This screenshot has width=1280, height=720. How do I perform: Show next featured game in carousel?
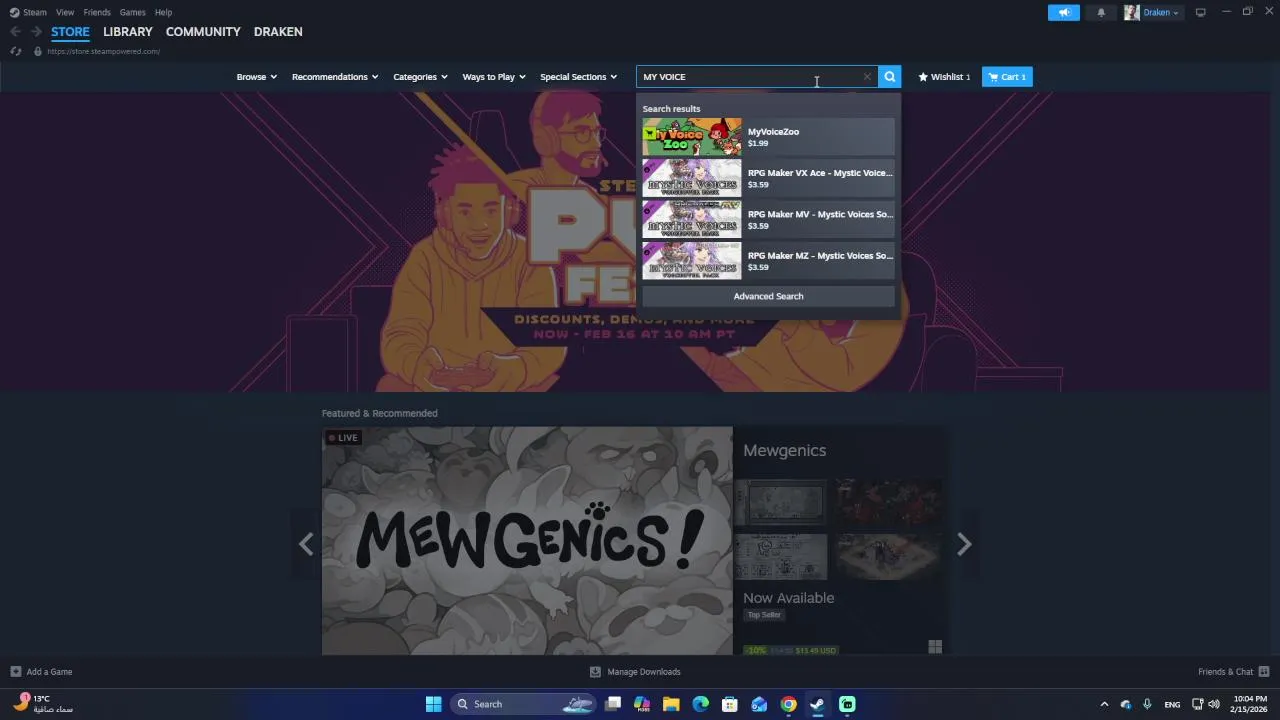[x=964, y=544]
